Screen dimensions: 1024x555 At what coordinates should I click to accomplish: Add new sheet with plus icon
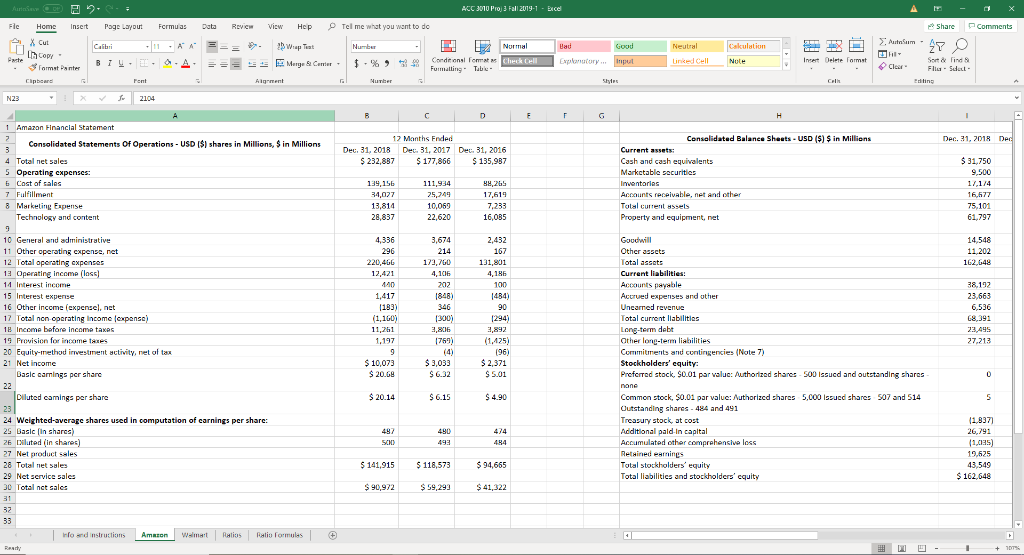tap(332, 535)
